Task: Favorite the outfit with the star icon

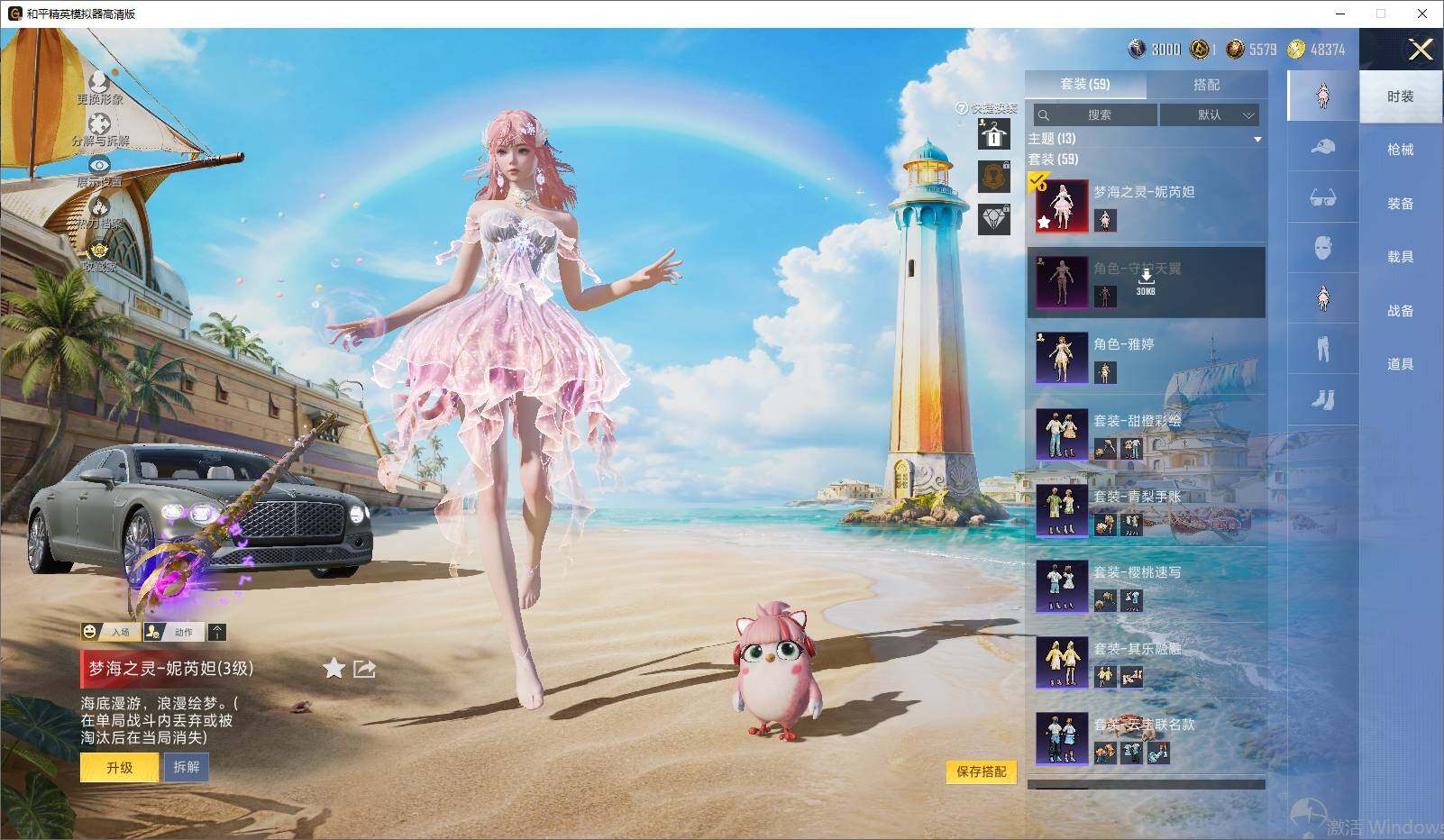Action: [334, 668]
